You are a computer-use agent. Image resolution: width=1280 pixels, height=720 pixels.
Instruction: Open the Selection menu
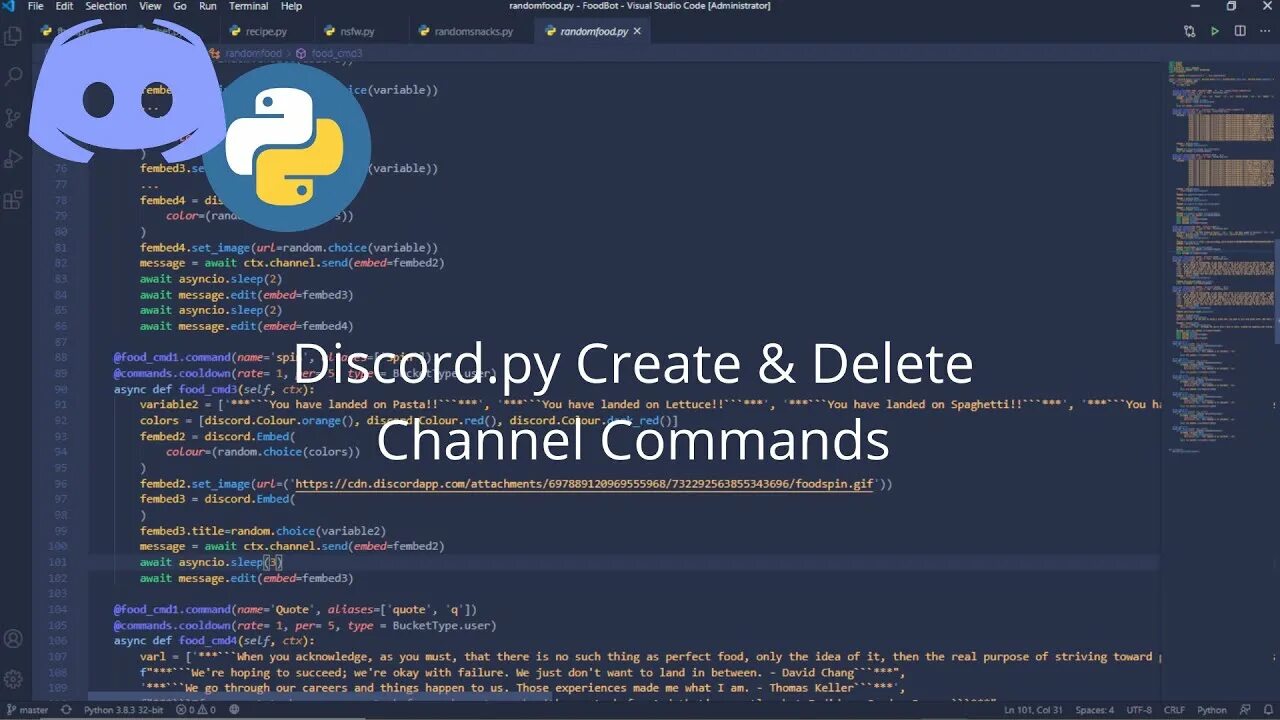(x=106, y=6)
